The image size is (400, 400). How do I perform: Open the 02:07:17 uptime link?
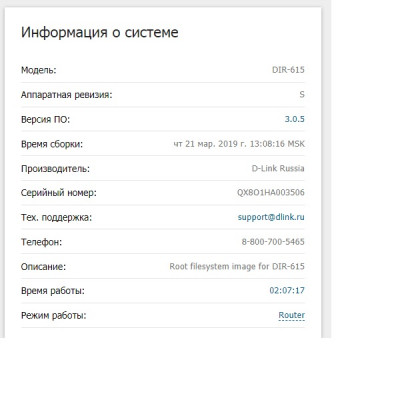pos(287,290)
